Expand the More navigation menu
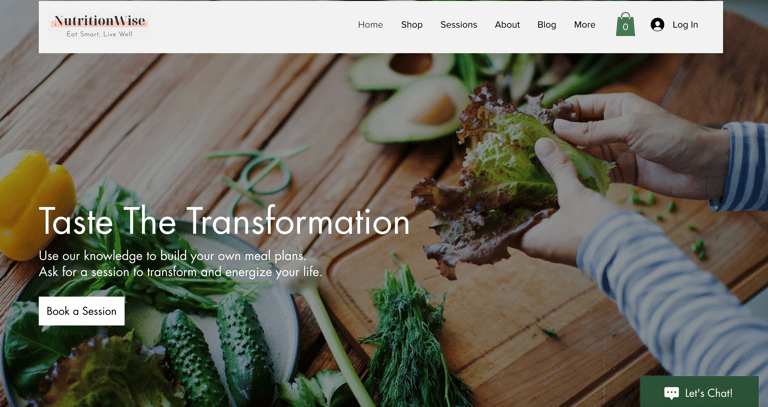 pyautogui.click(x=585, y=24)
